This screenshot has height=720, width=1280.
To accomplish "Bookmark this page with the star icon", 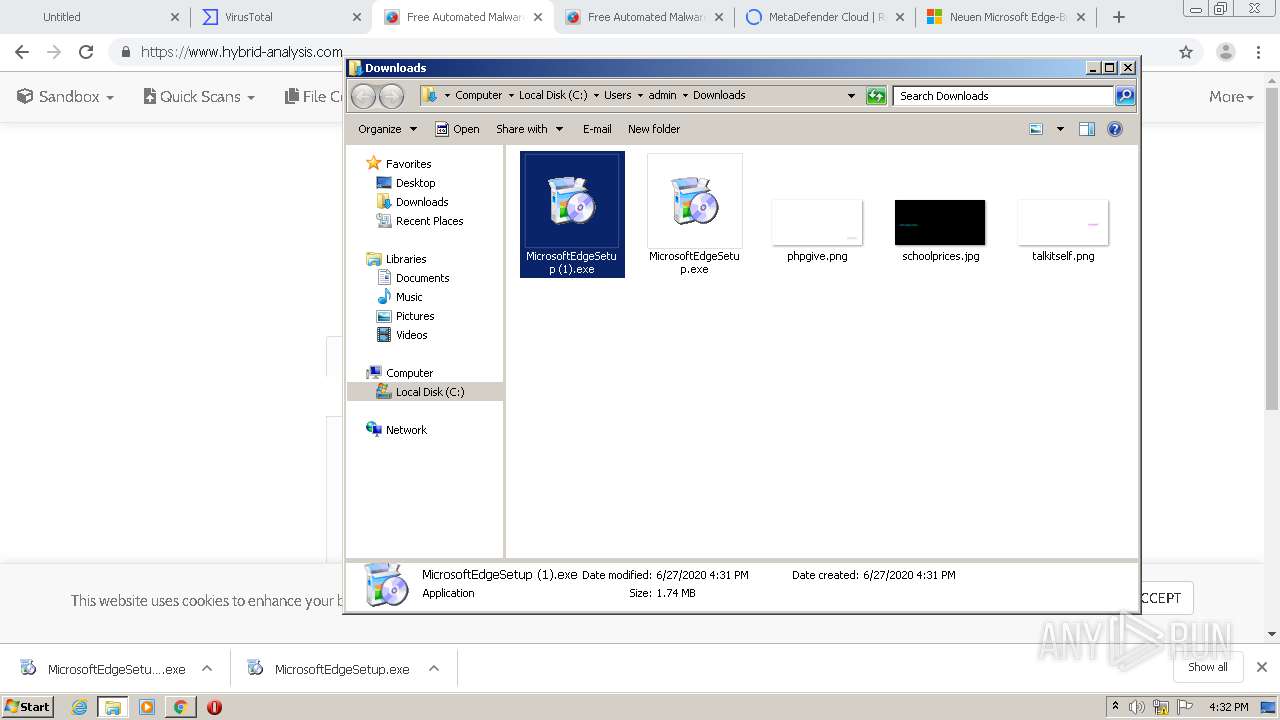I will pos(1186,52).
